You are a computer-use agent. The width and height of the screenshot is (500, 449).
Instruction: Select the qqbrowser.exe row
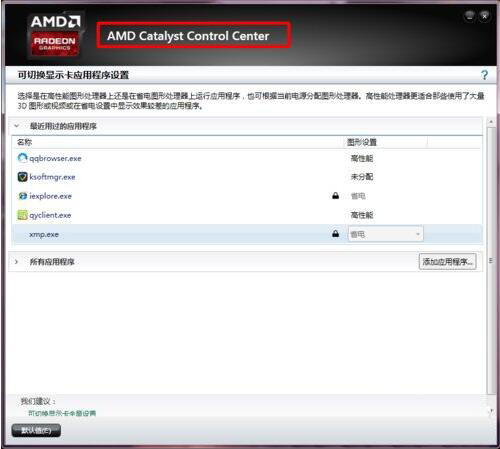pos(247,158)
